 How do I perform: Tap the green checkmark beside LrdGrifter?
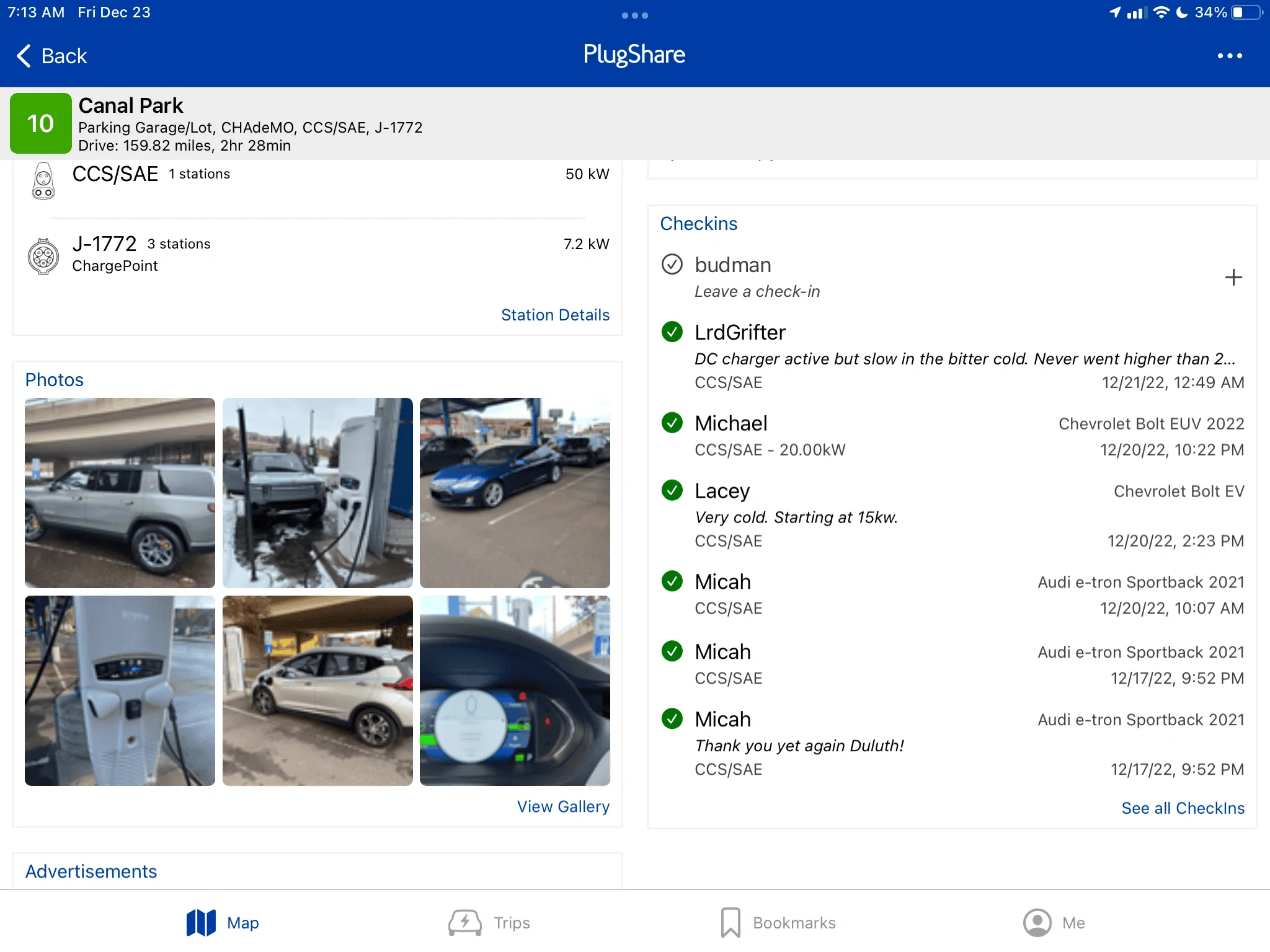672,332
